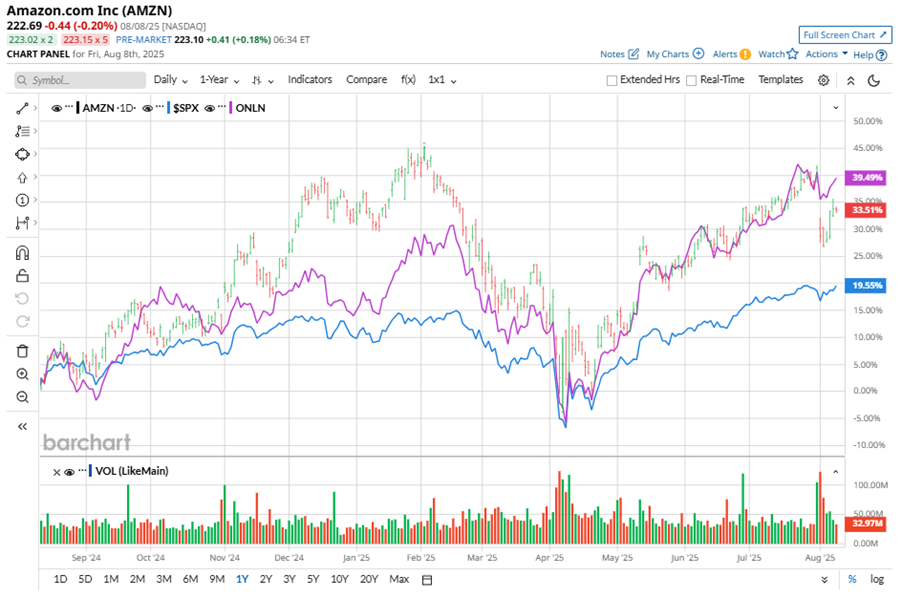Zoom out of the chart

[22, 397]
